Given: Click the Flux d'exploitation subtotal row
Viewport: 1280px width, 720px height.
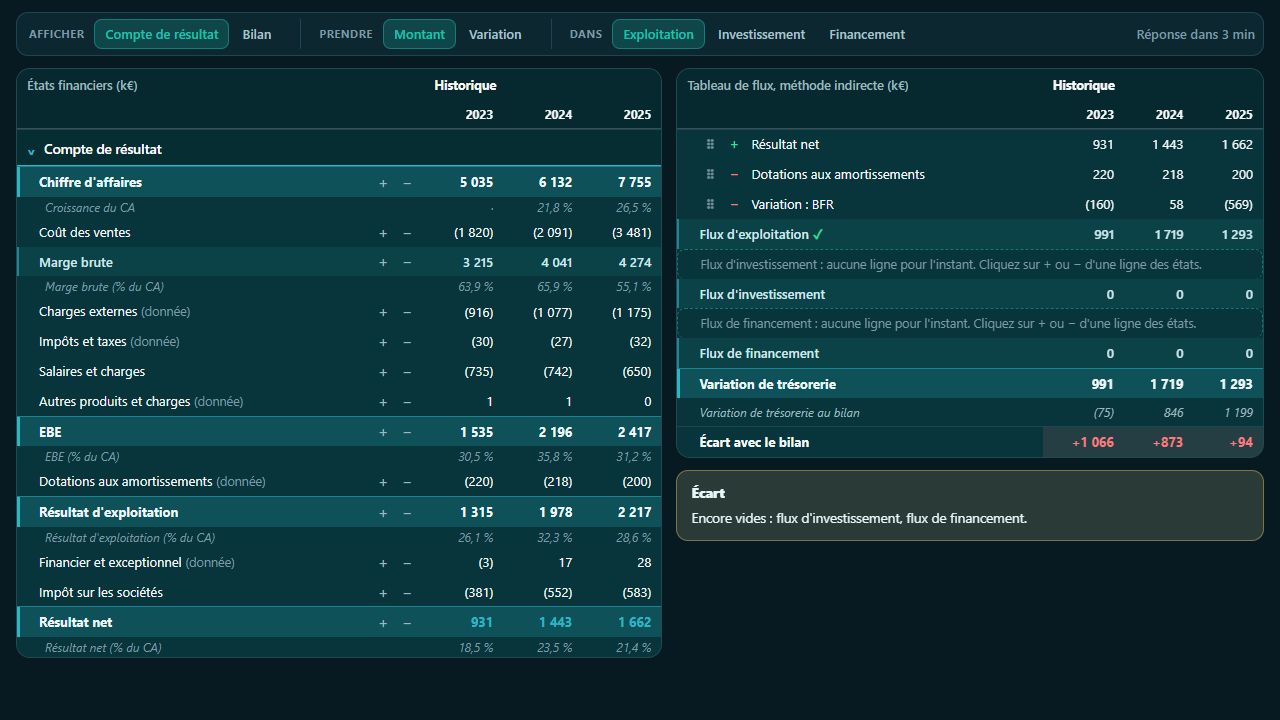Looking at the screenshot, I should [x=970, y=234].
